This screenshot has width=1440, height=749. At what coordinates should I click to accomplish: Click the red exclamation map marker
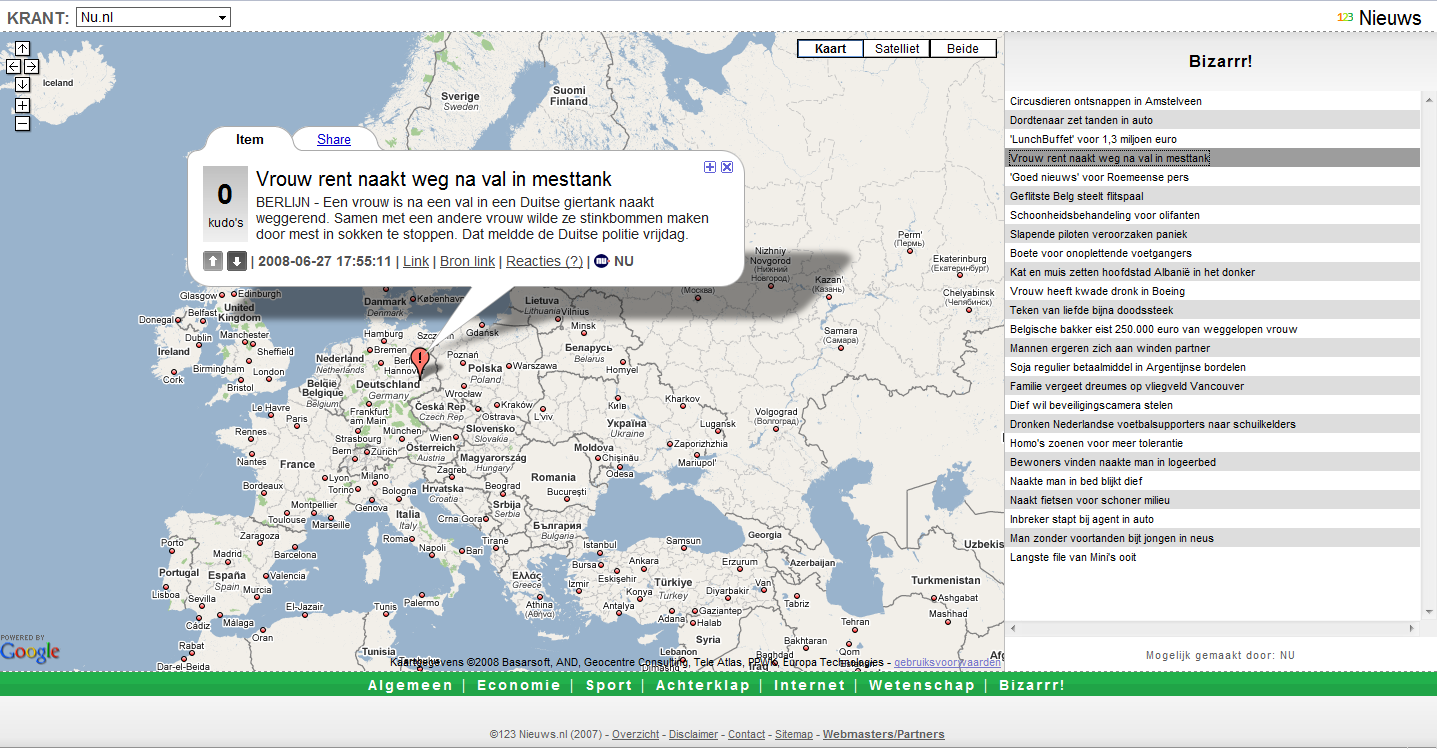tap(421, 363)
